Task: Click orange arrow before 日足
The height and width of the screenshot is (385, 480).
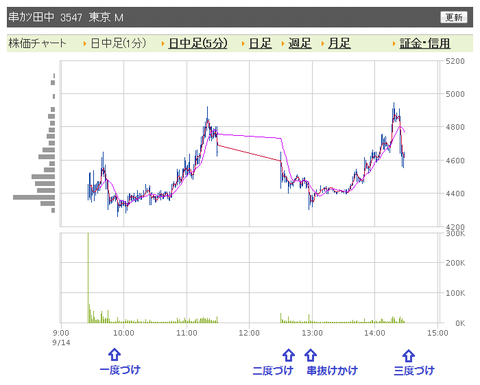Action: (x=243, y=44)
